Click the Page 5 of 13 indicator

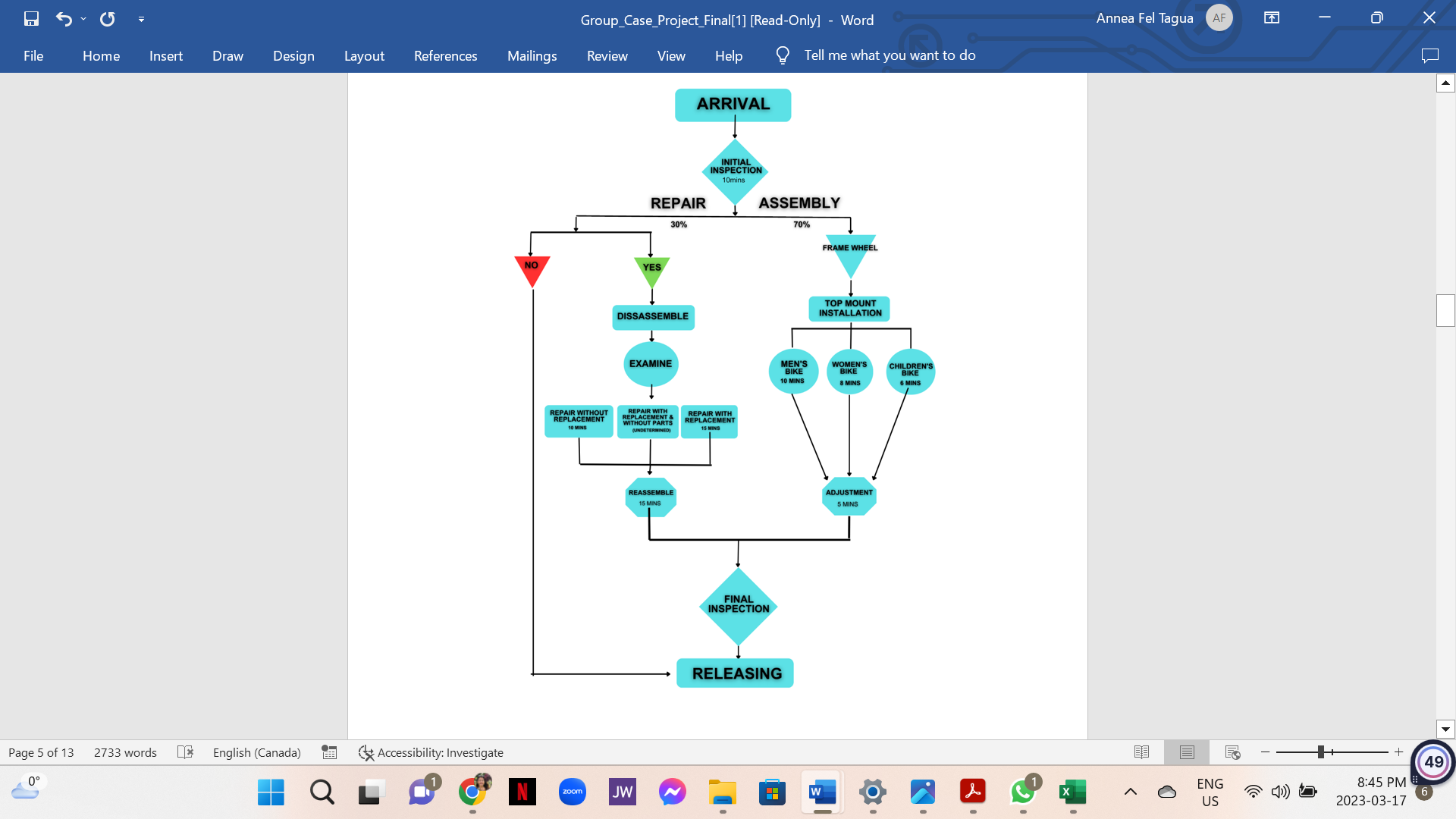point(41,752)
